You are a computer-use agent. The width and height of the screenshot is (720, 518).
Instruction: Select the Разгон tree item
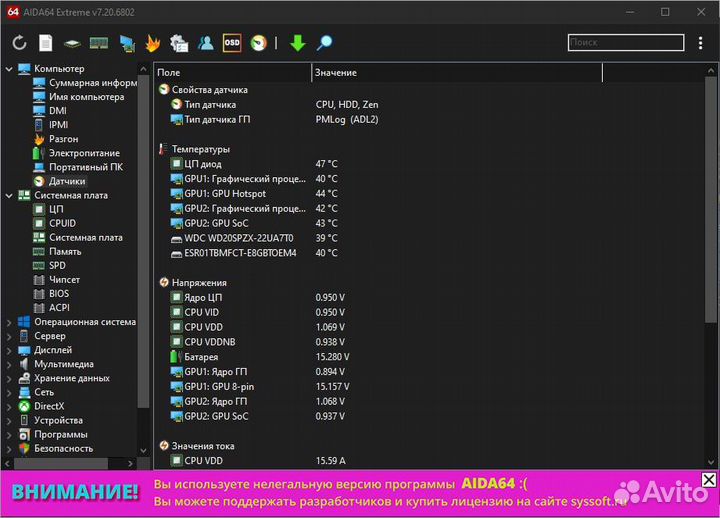(x=63, y=139)
